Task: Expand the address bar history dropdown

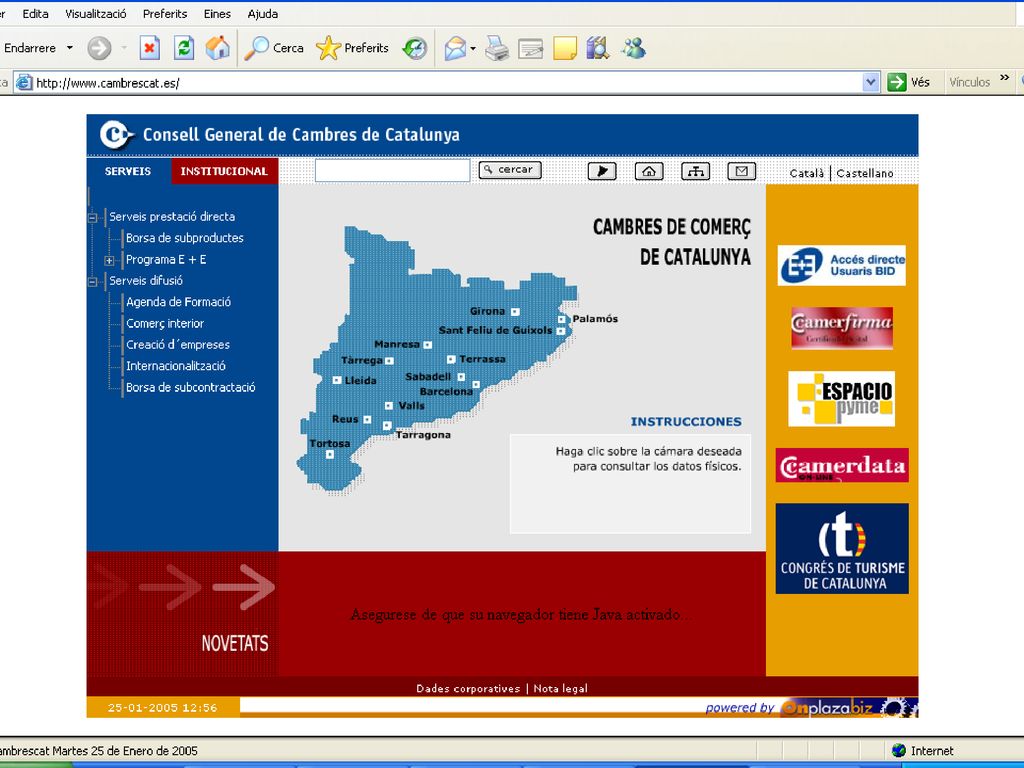Action: (x=871, y=82)
